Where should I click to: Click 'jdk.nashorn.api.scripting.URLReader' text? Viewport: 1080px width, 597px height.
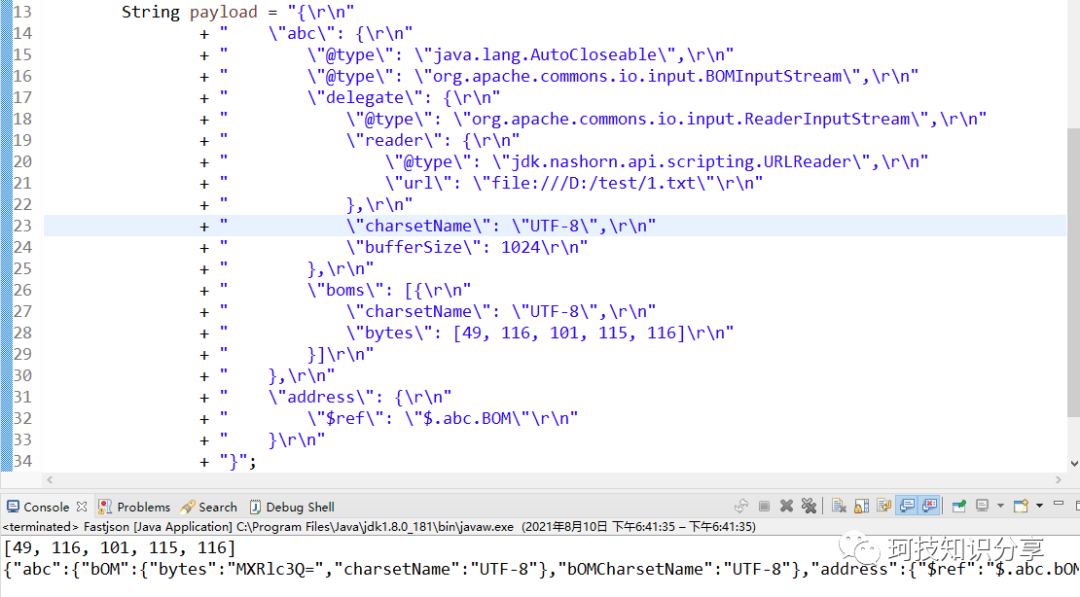point(681,162)
